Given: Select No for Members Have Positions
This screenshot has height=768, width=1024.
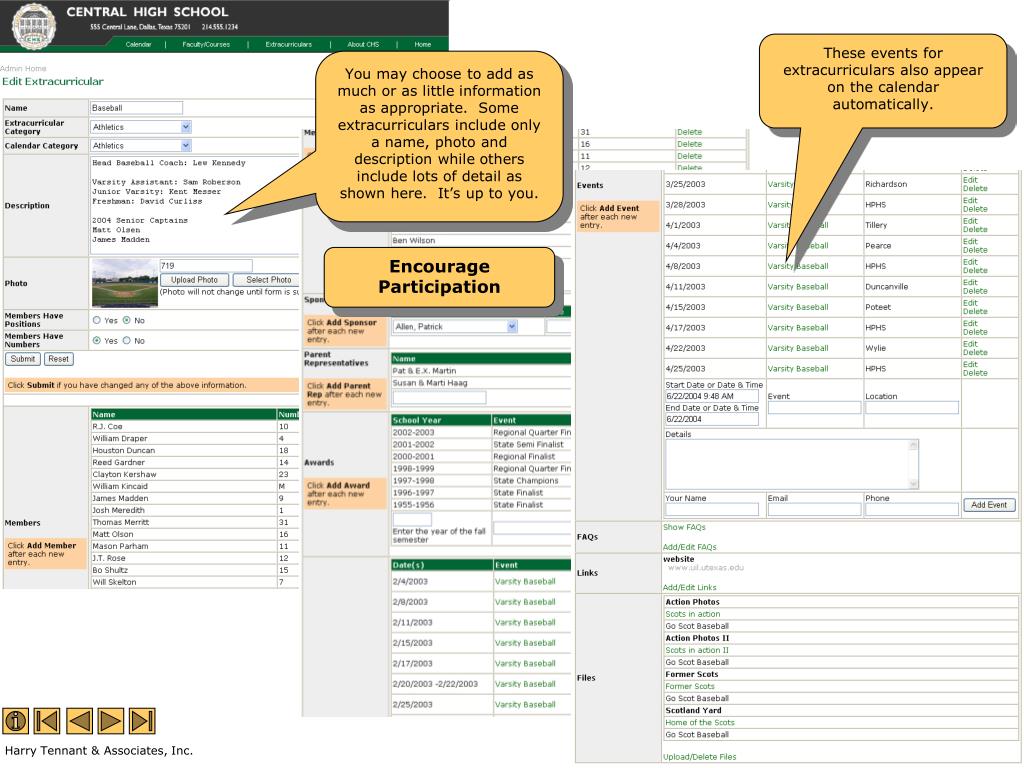Looking at the screenshot, I should 127,320.
